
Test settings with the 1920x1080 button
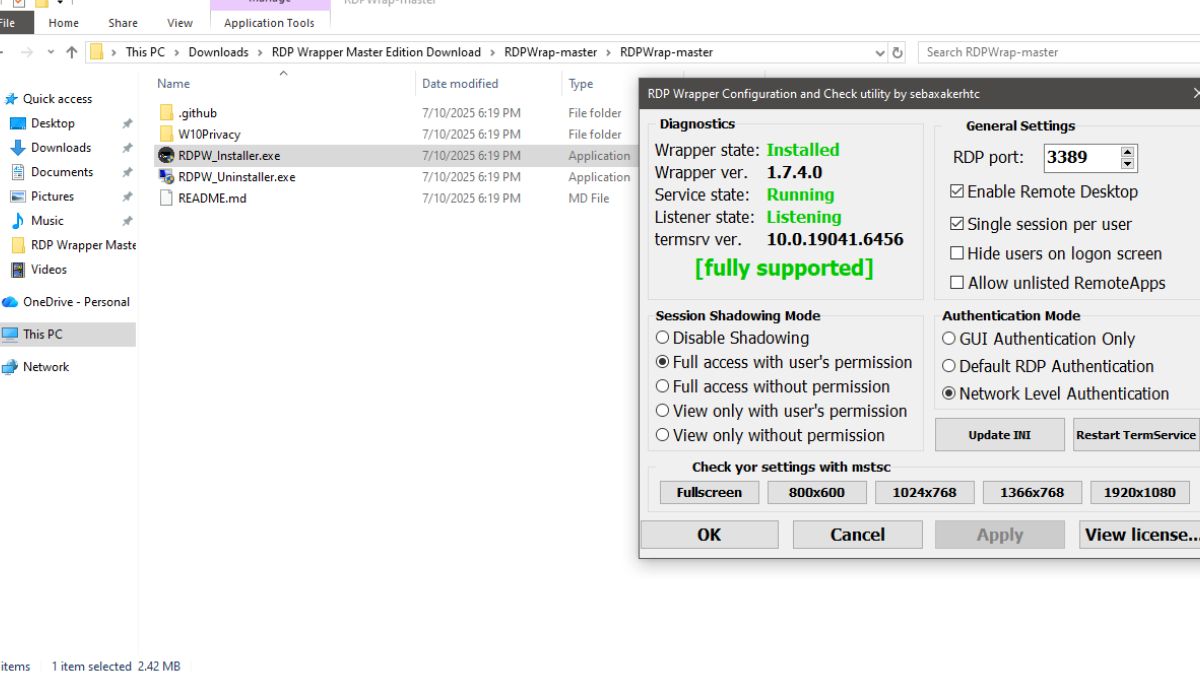[x=1139, y=492]
